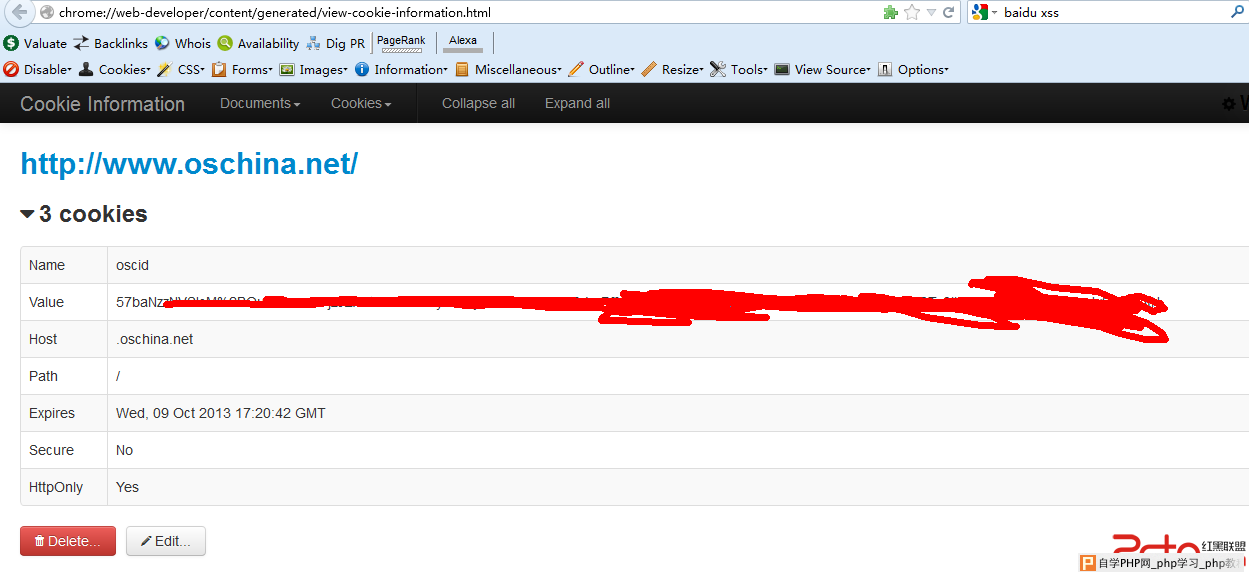Click the expiry date Wed, 09 Oct 2013
The height and width of the screenshot is (577, 1249).
[220, 413]
